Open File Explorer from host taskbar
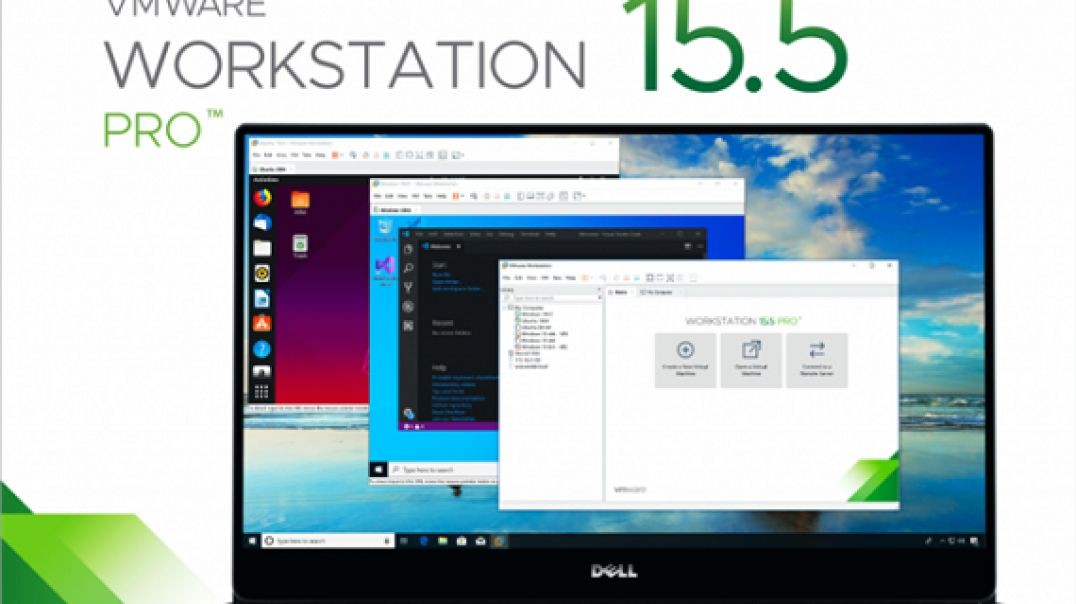Image resolution: width=1076 pixels, height=604 pixels. [x=443, y=542]
